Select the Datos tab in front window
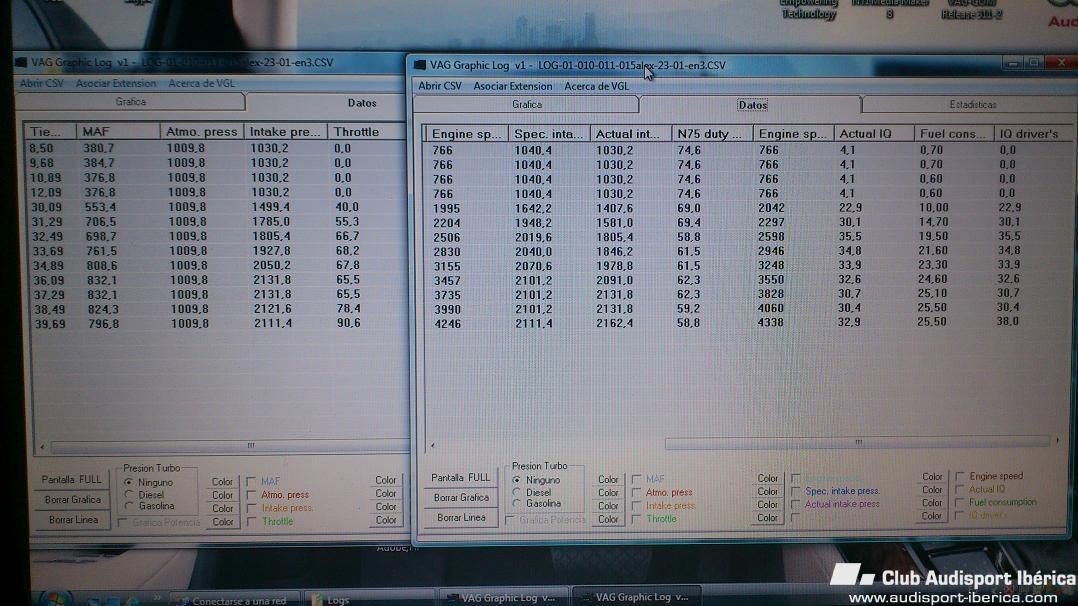Screen dimensions: 1078x606 (x=752, y=105)
